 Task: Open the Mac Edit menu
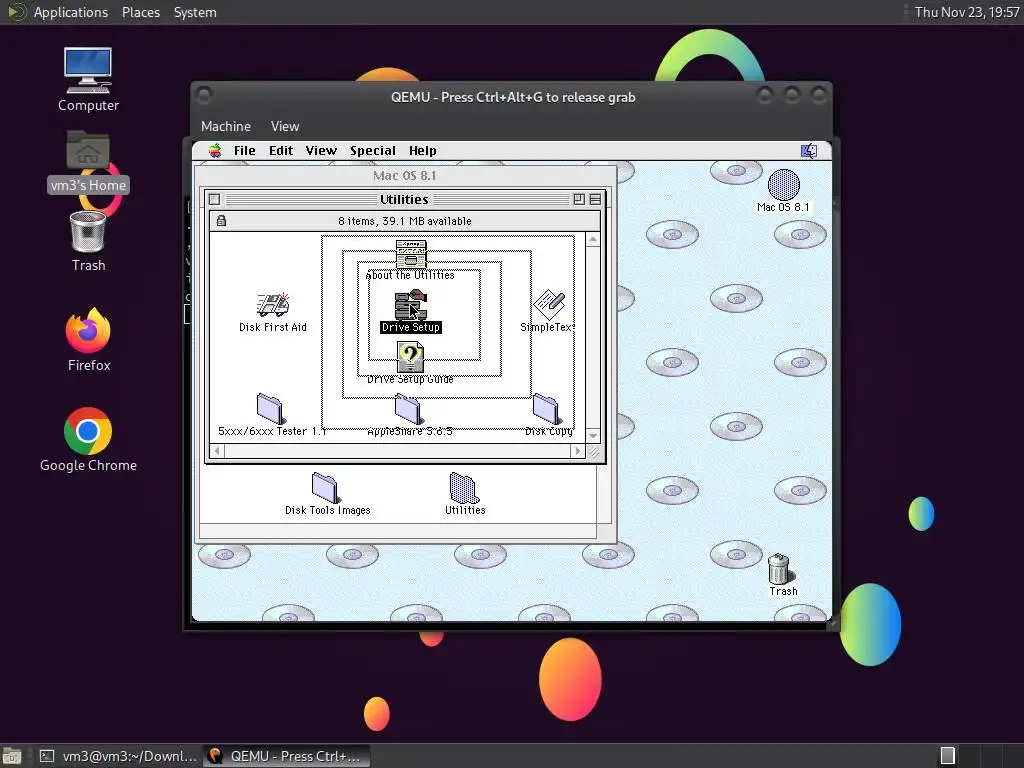pos(281,151)
